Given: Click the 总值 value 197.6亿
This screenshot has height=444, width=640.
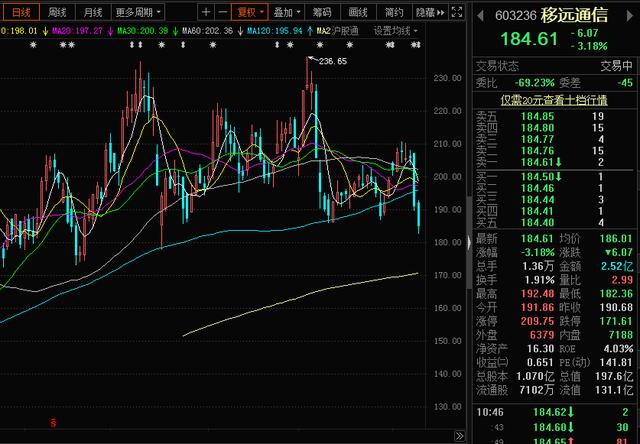Looking at the screenshot, I should pyautogui.click(x=614, y=376).
